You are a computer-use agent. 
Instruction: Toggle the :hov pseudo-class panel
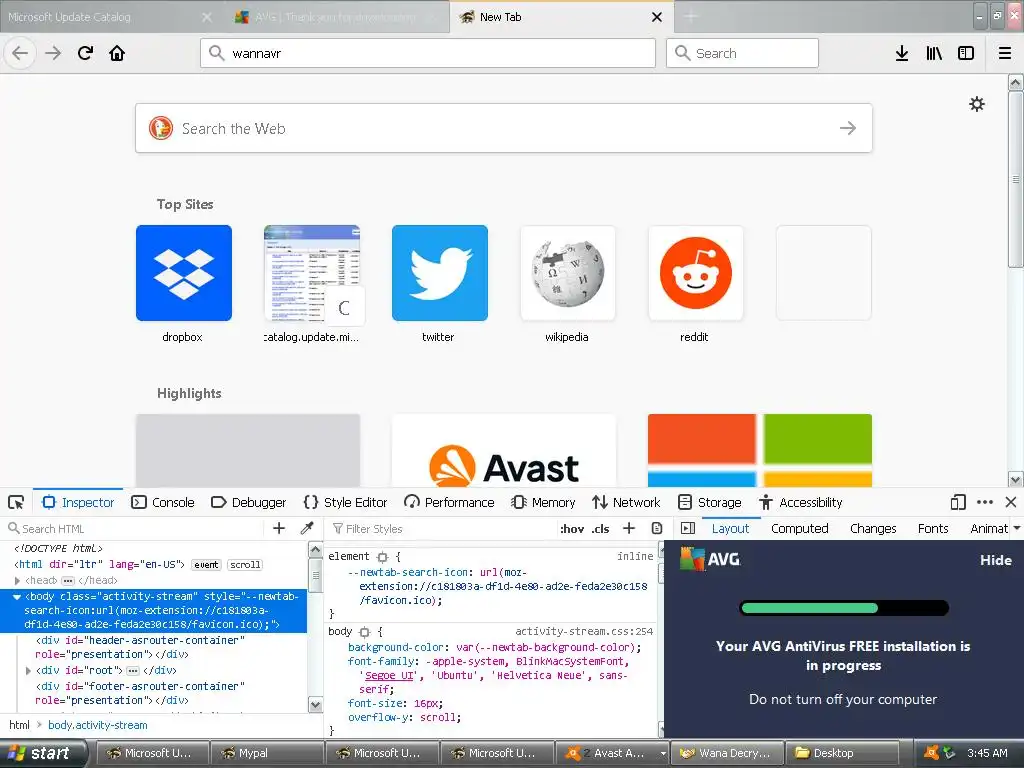[x=572, y=529]
